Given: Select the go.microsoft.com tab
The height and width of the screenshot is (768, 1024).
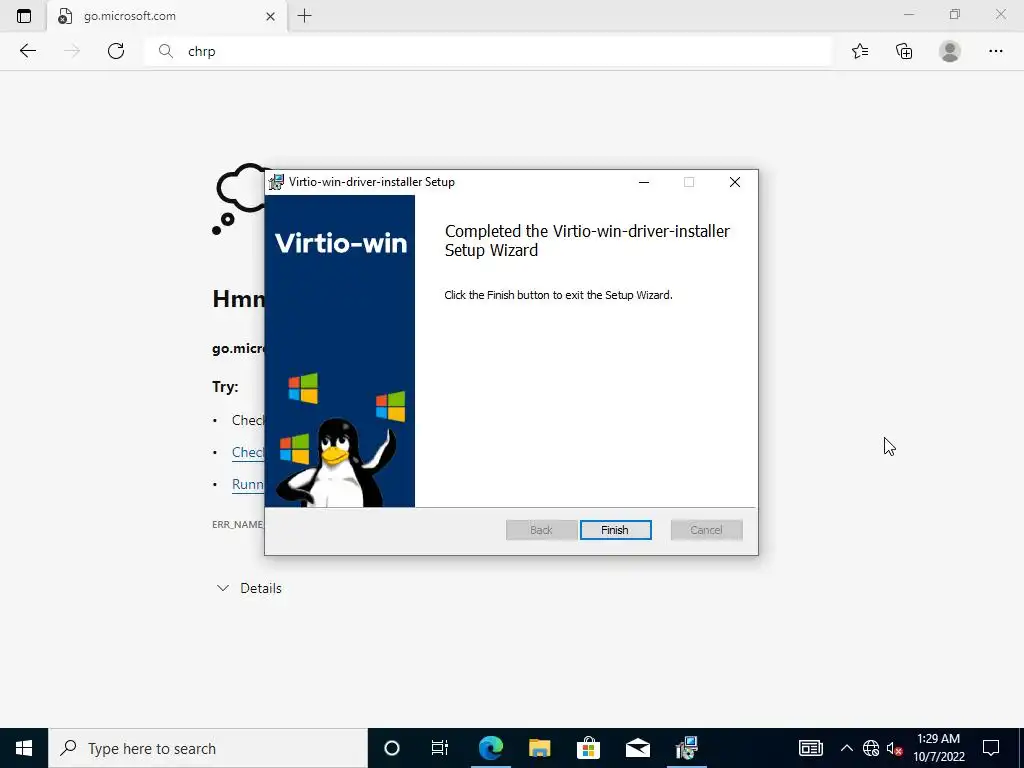Looking at the screenshot, I should [167, 16].
